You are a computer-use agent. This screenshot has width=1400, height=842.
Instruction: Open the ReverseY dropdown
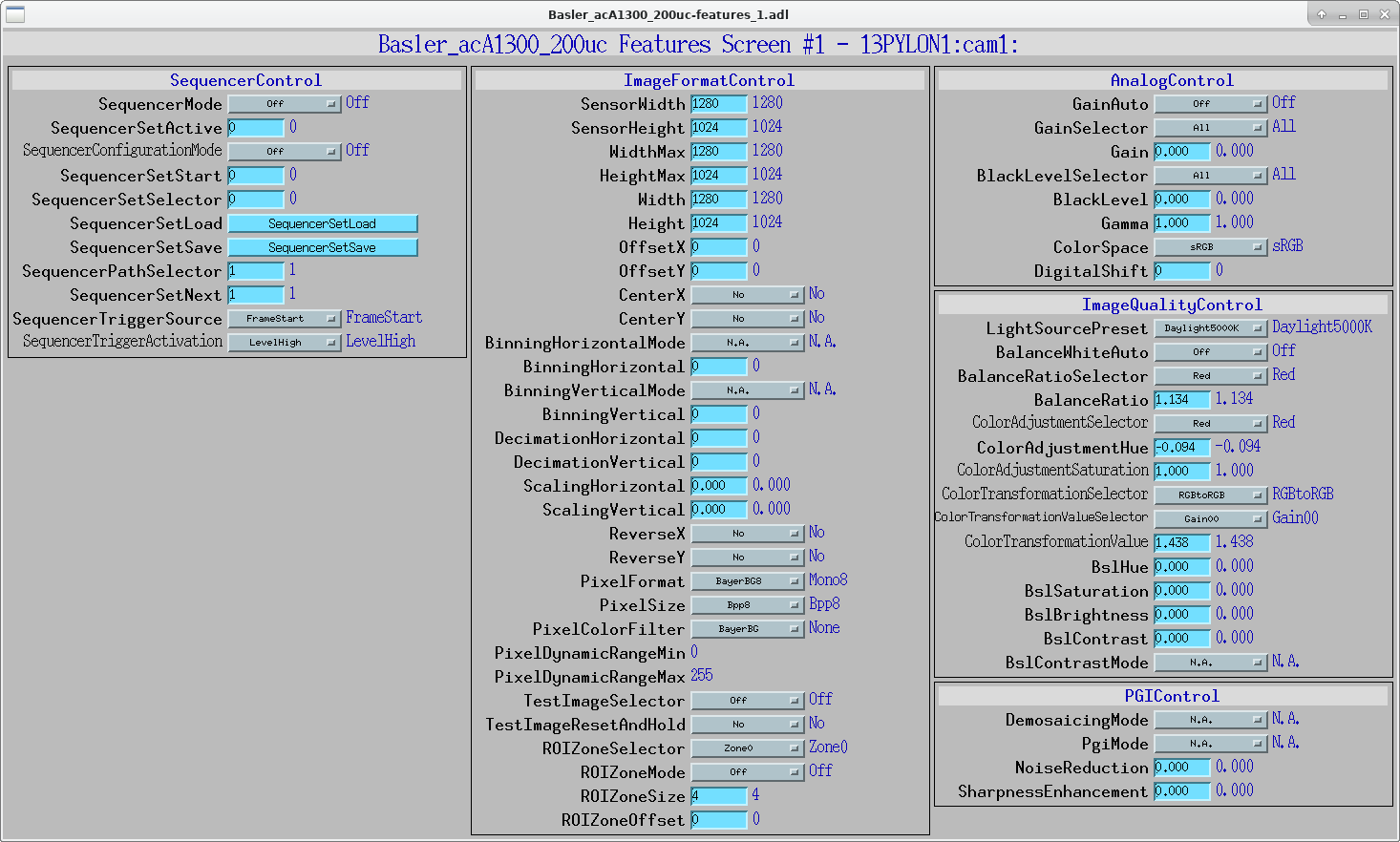click(x=748, y=557)
